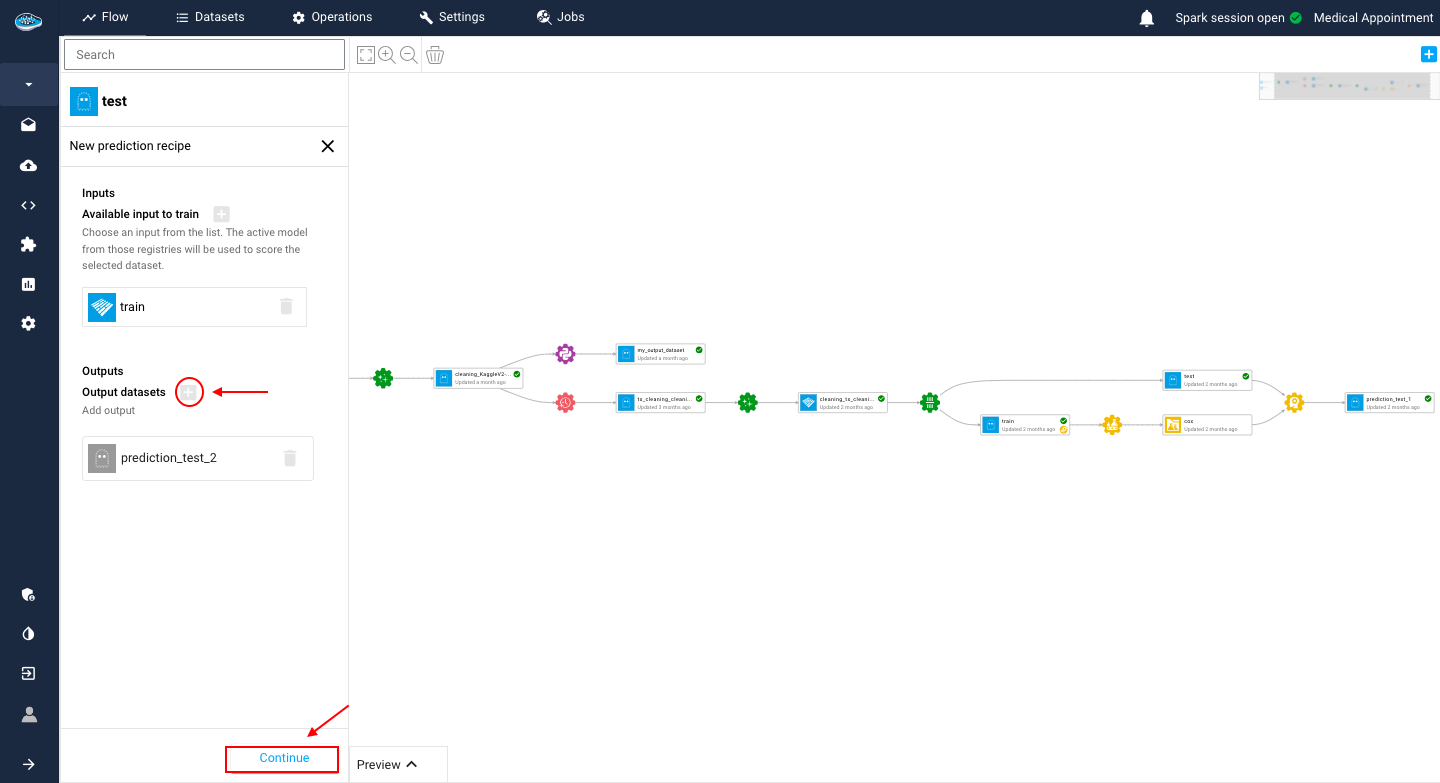
Task: Zoom out of the flow canvas
Action: pos(409,55)
